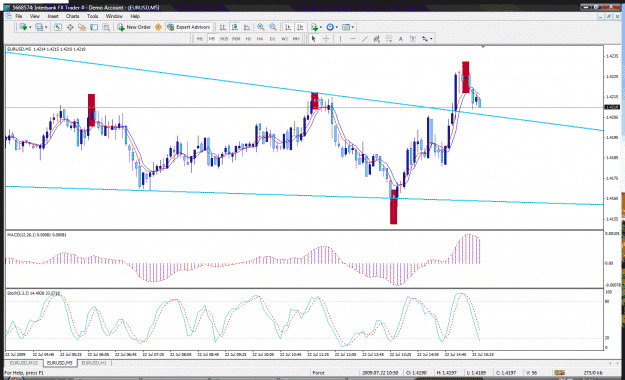Screen dimensions: 625x380
Task: Open the Strategy Tester icon
Action: (106, 27)
